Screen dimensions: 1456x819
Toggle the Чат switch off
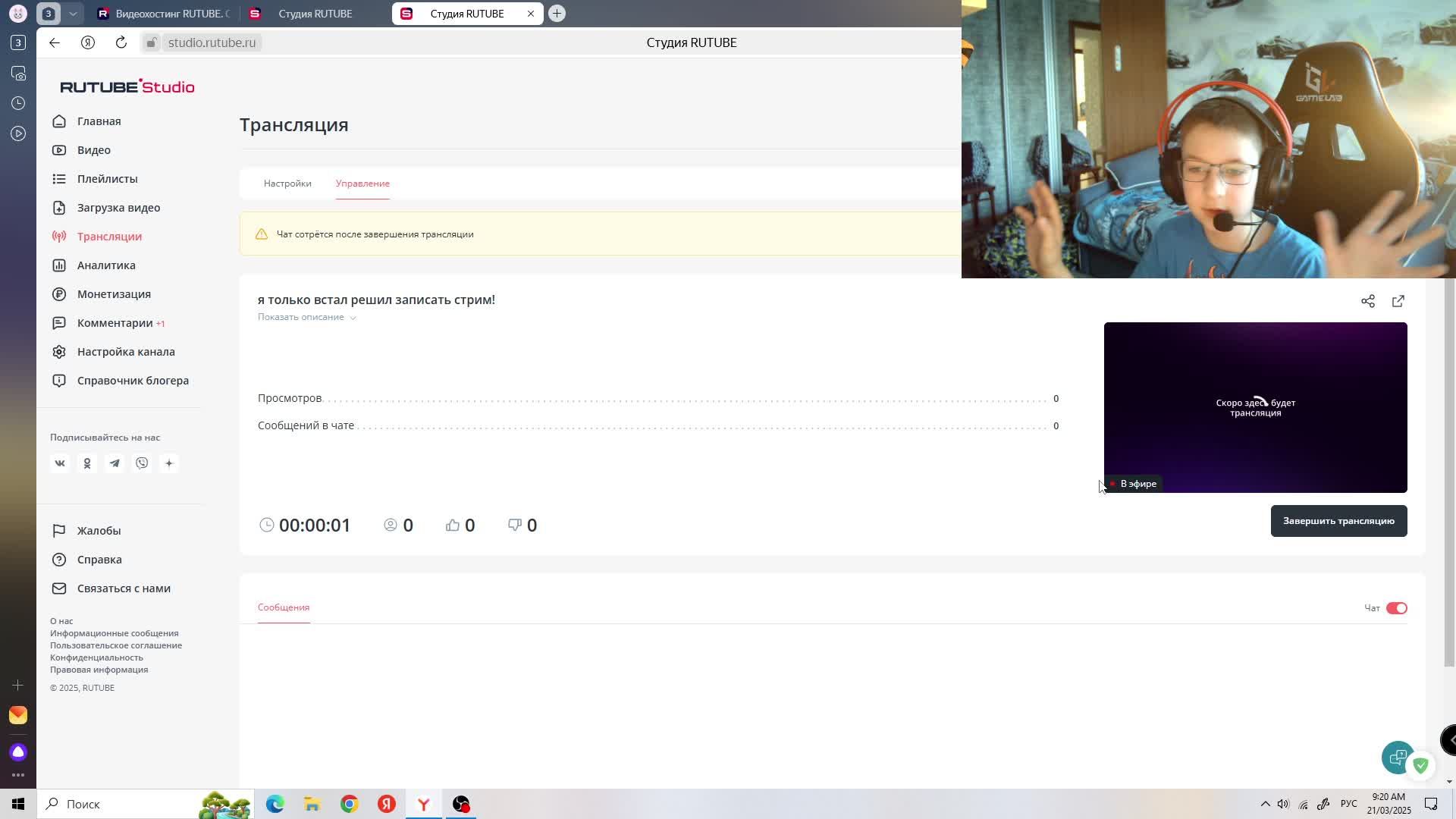(1396, 608)
